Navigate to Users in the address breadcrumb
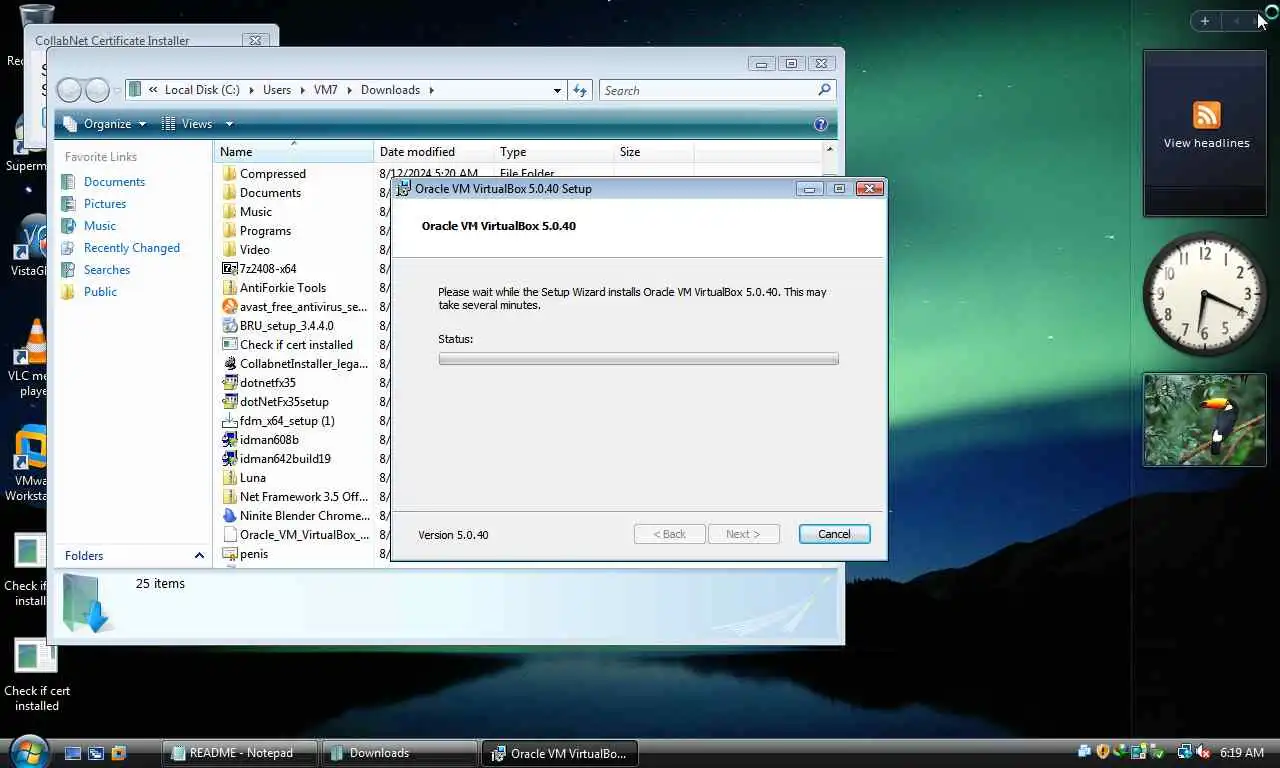 [277, 90]
